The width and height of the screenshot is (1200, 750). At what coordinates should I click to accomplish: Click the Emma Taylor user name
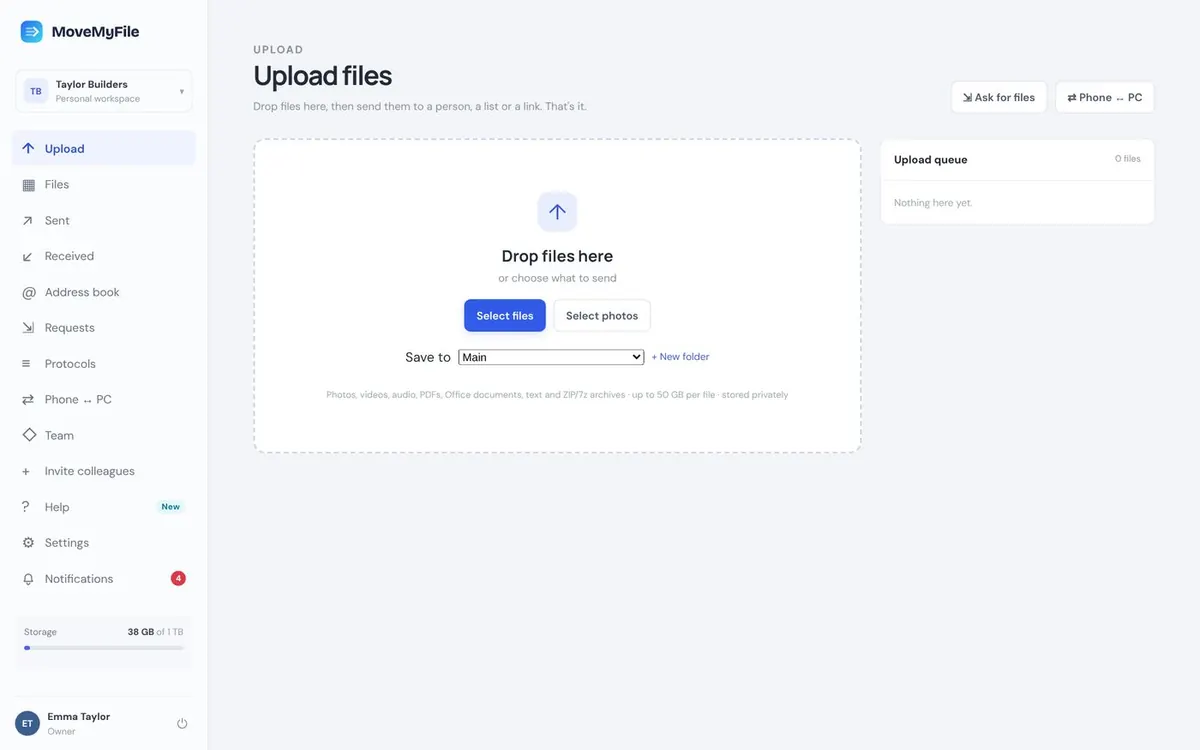[79, 717]
